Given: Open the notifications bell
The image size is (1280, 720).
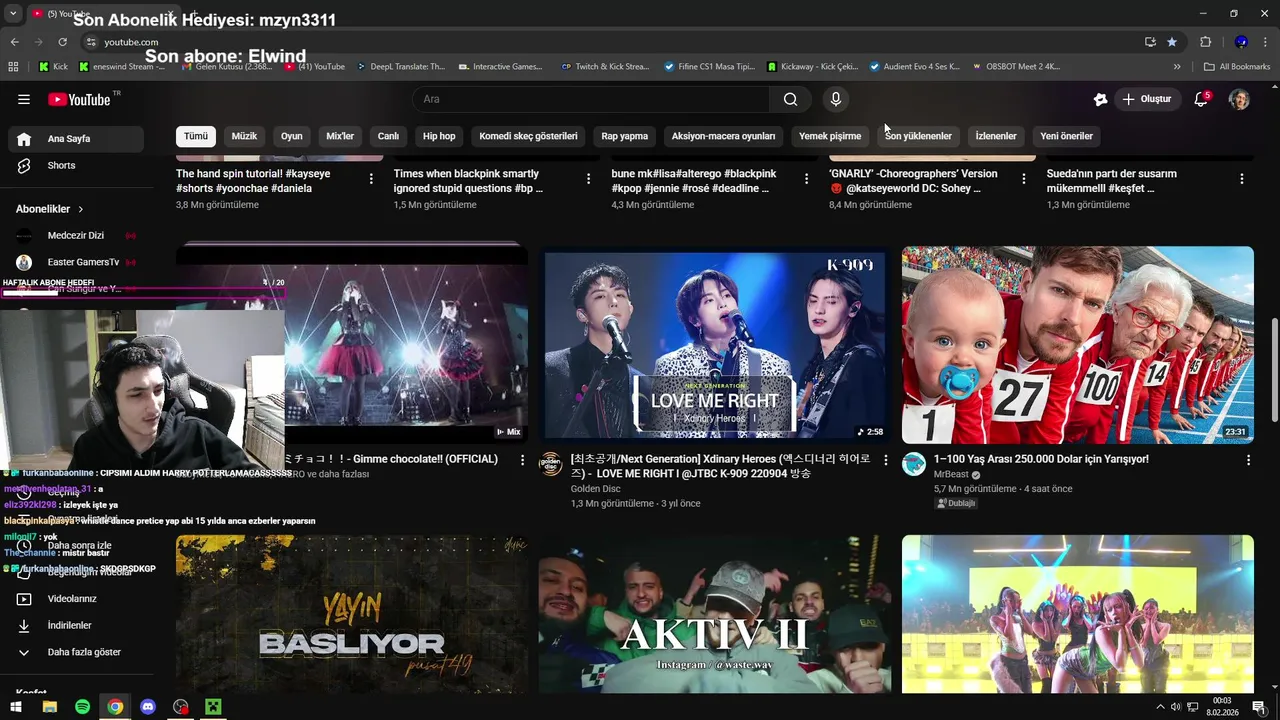Looking at the screenshot, I should (1202, 99).
